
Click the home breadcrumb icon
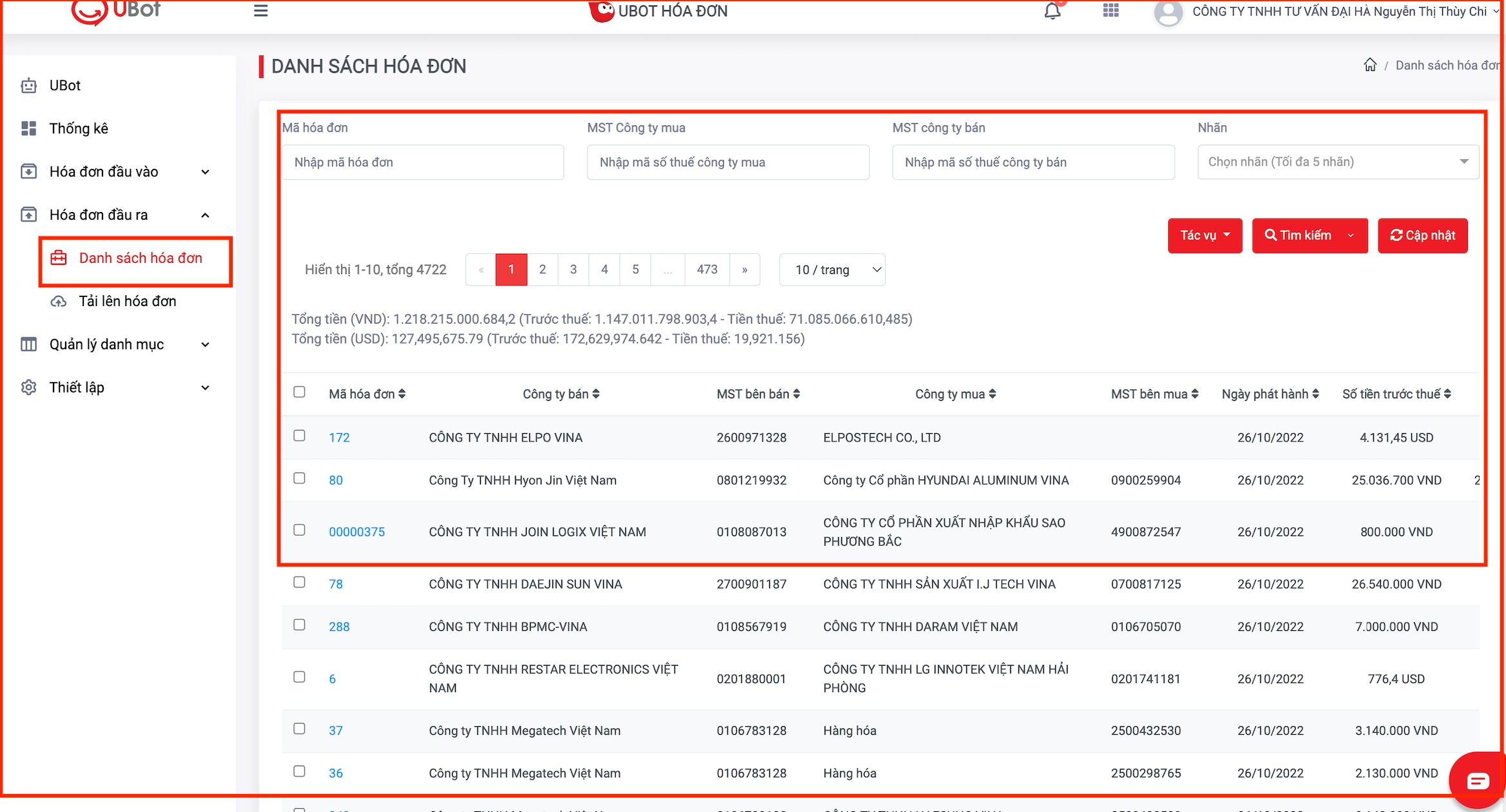click(x=1370, y=65)
